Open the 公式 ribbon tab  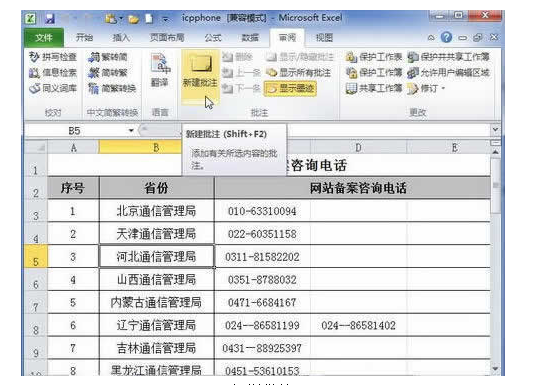coord(213,38)
